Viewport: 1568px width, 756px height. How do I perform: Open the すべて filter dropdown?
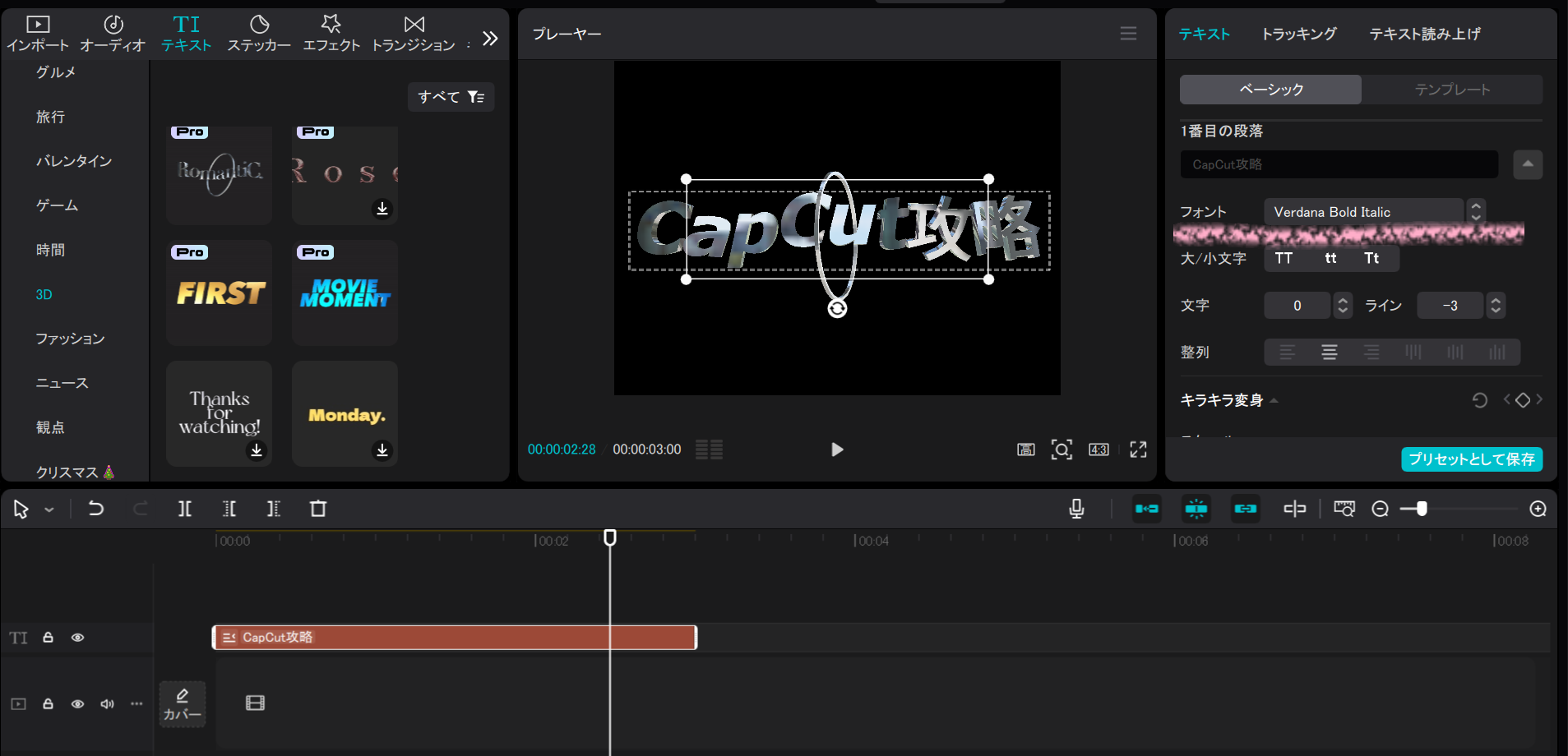coord(451,97)
